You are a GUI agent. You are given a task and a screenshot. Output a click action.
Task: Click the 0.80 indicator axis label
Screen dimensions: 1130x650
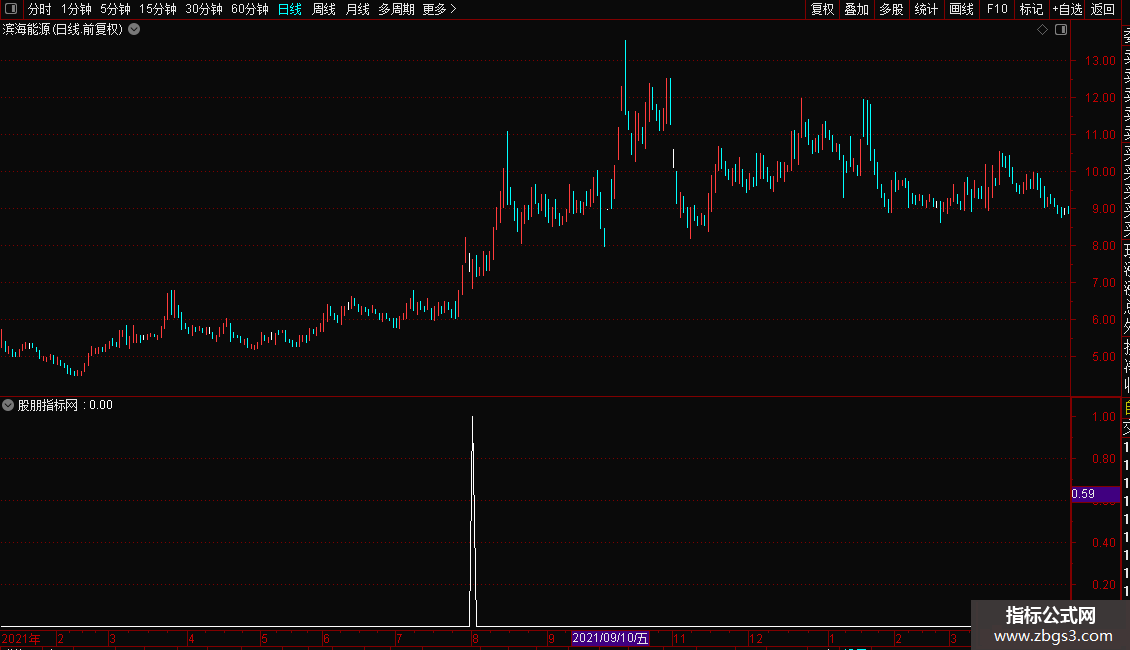click(1104, 458)
